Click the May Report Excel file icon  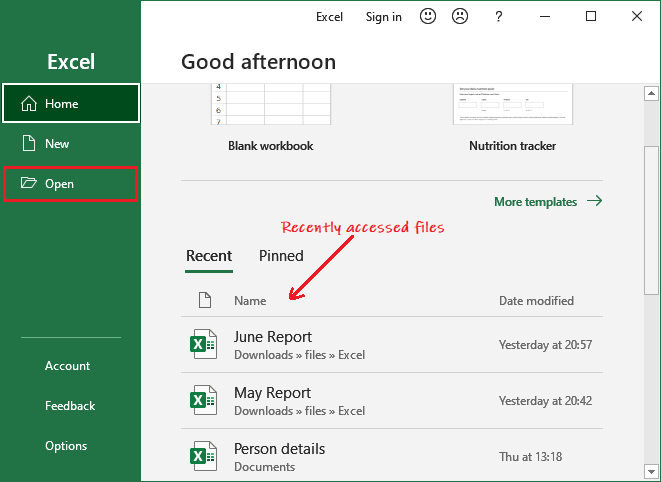pyautogui.click(x=204, y=400)
